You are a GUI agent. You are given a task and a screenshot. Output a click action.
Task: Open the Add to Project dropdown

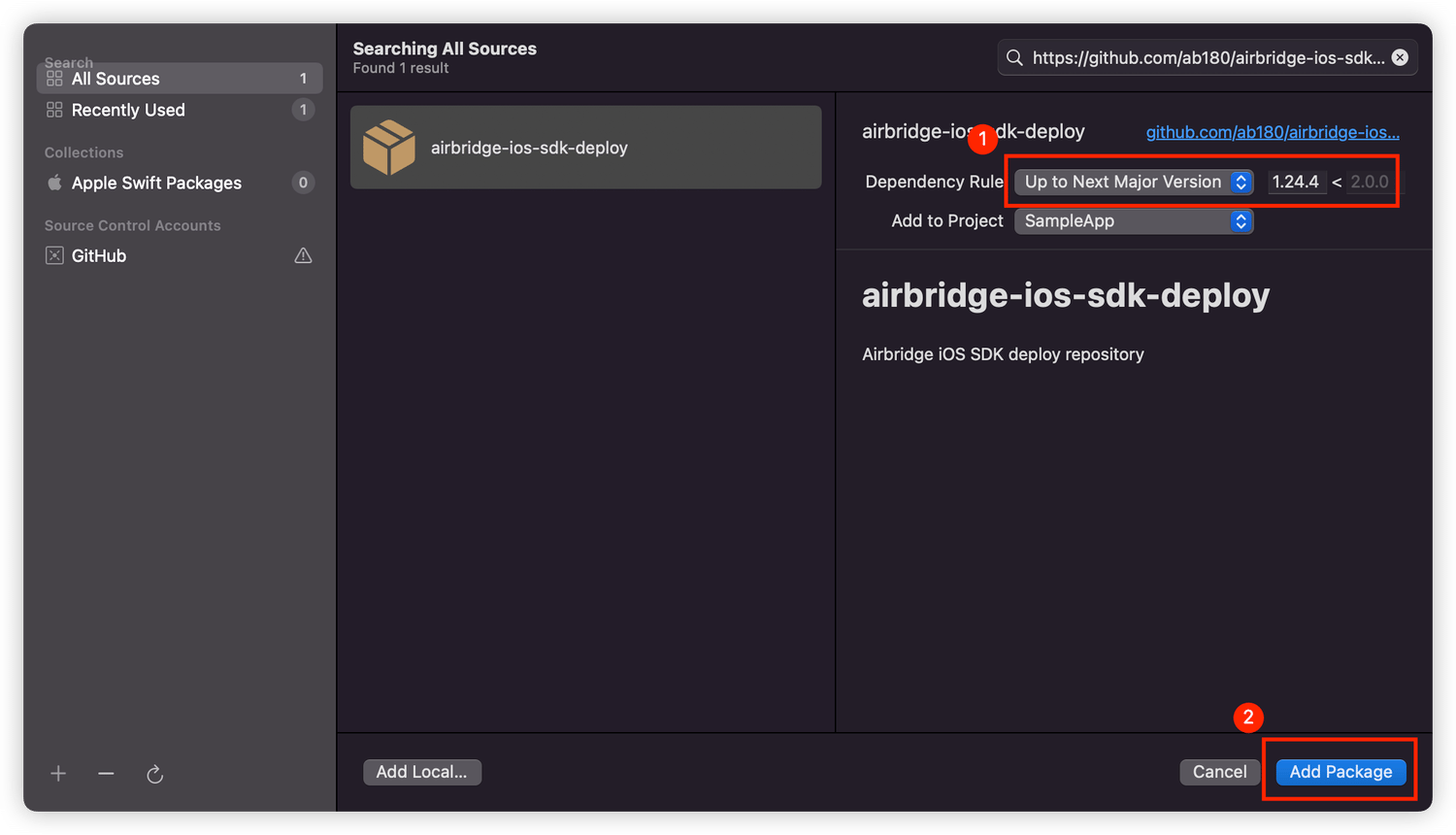coord(1134,221)
